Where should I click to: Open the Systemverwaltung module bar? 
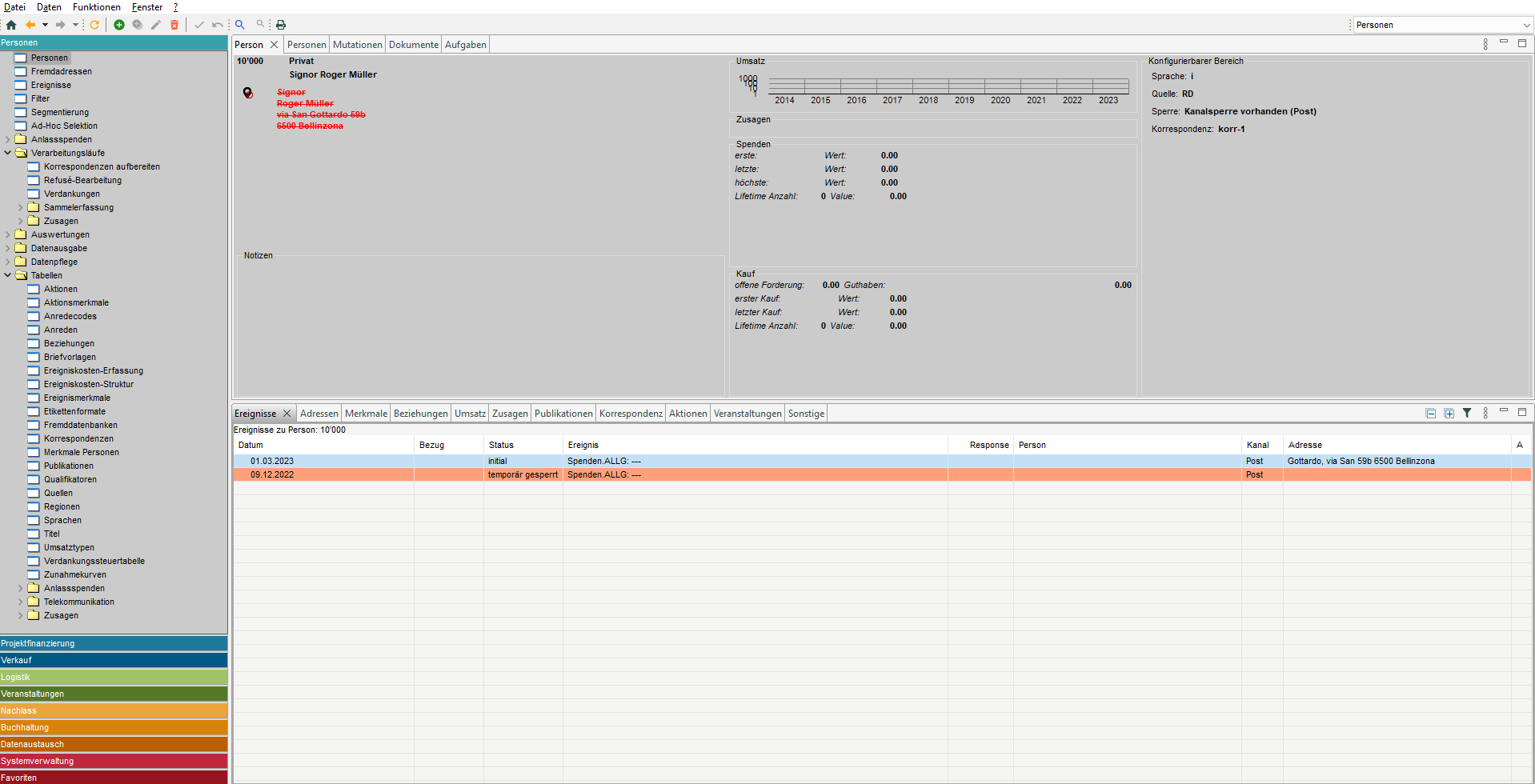coord(114,761)
